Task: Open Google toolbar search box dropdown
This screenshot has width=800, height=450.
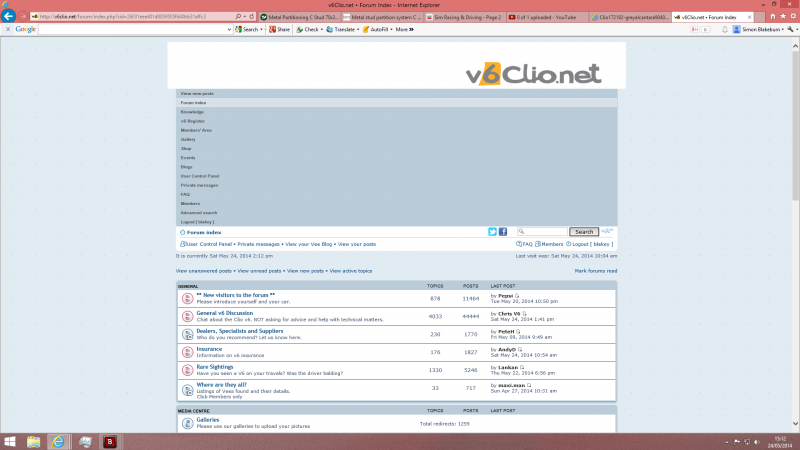Action: click(x=229, y=30)
